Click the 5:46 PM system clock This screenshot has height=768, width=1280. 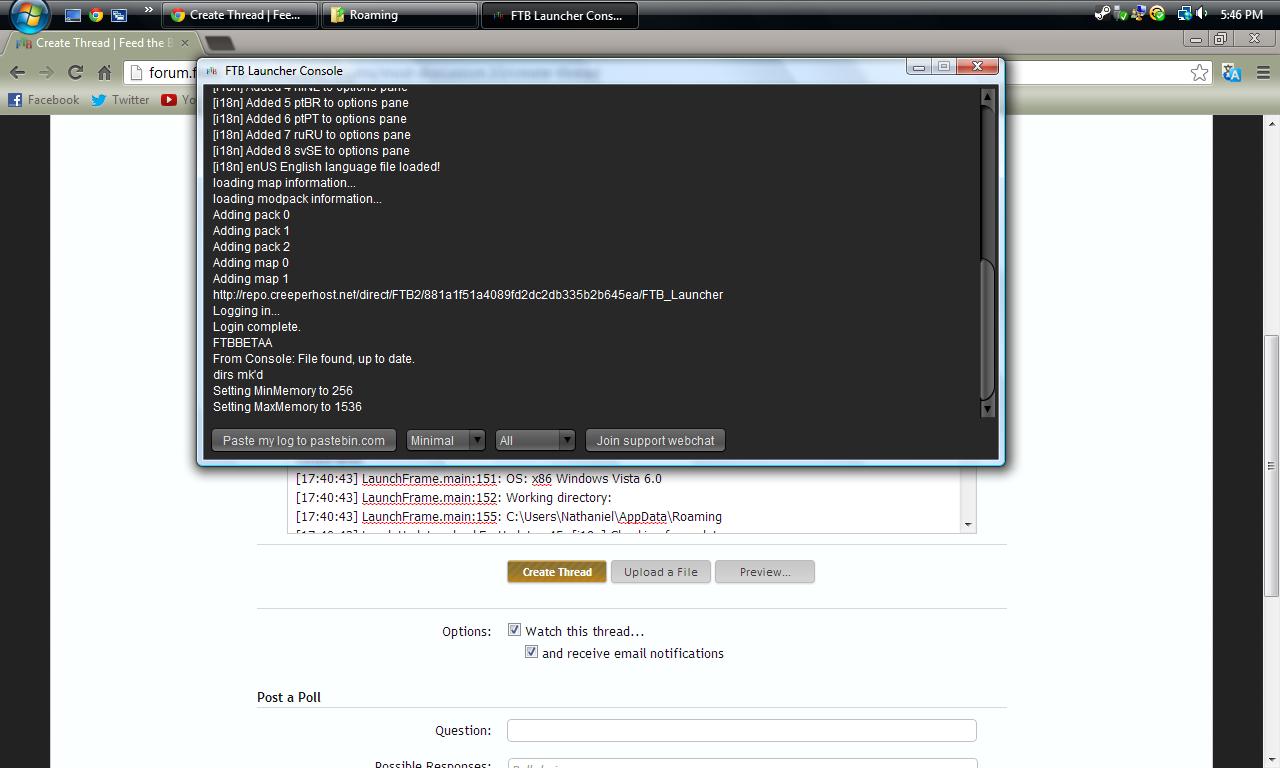click(1241, 15)
